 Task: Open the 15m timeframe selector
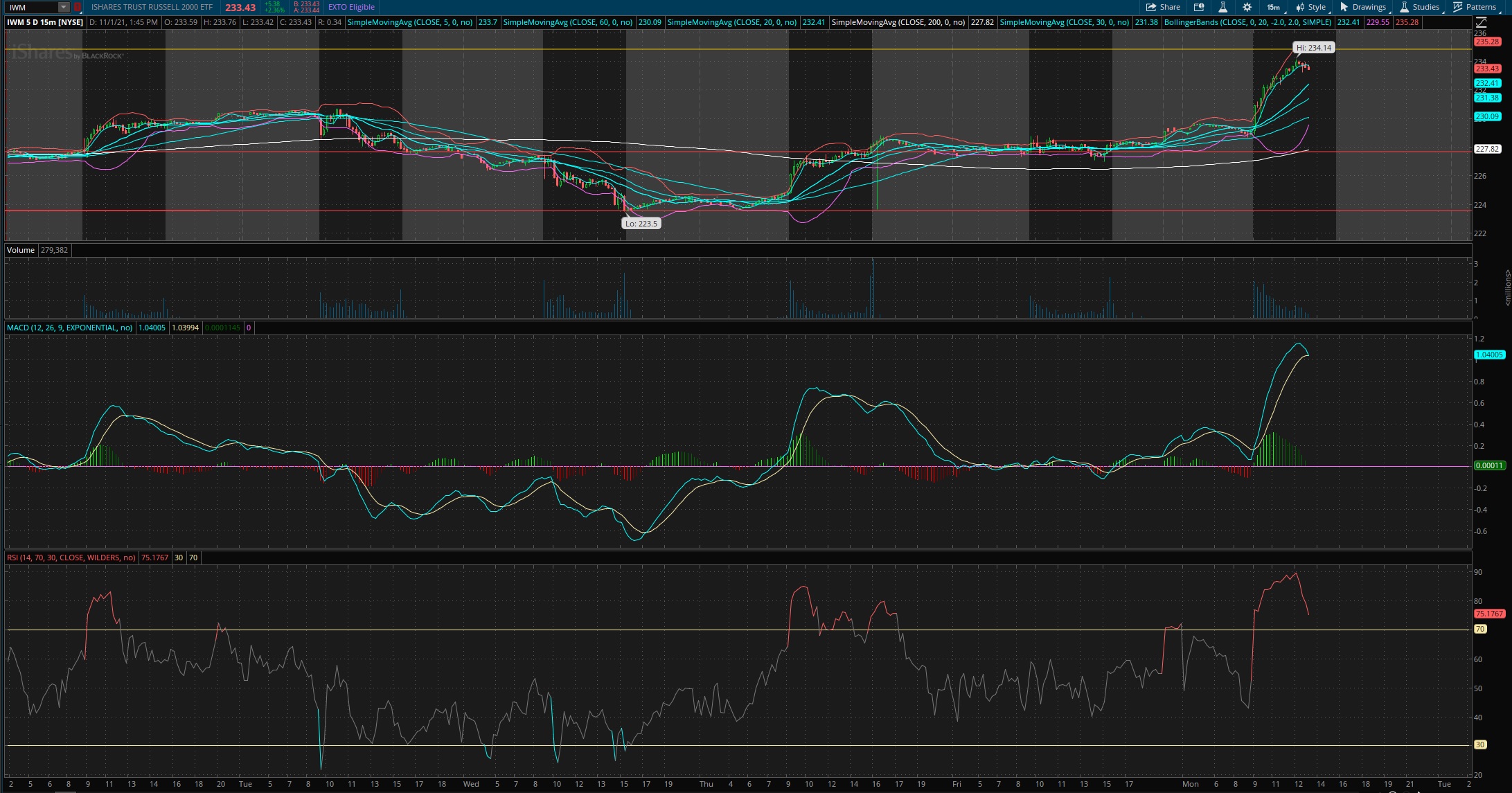[x=1273, y=7]
